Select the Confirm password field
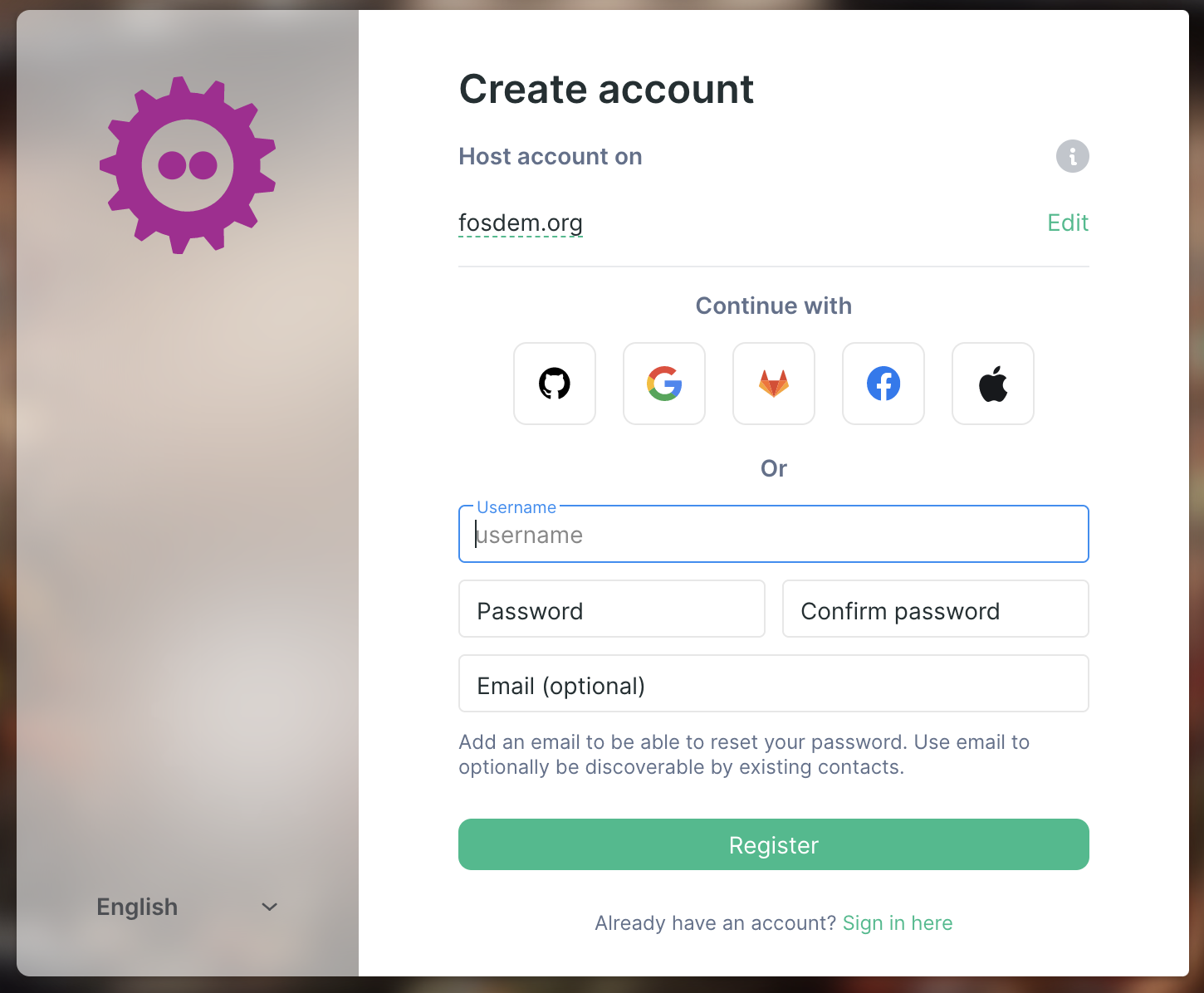This screenshot has height=993, width=1204. [935, 609]
